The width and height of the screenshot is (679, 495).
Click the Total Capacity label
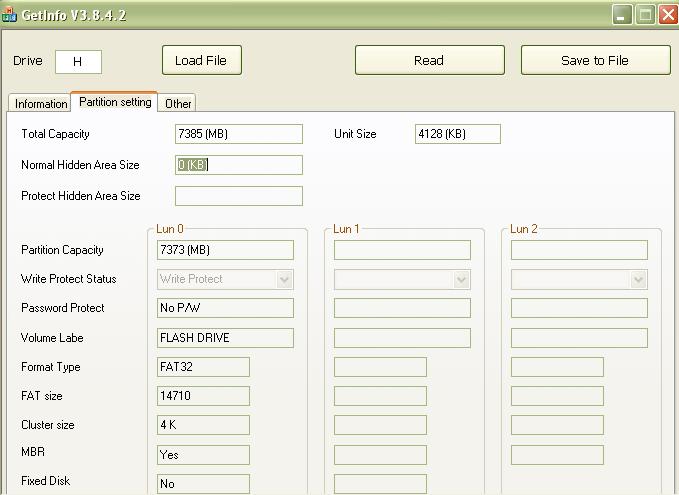pos(55,134)
